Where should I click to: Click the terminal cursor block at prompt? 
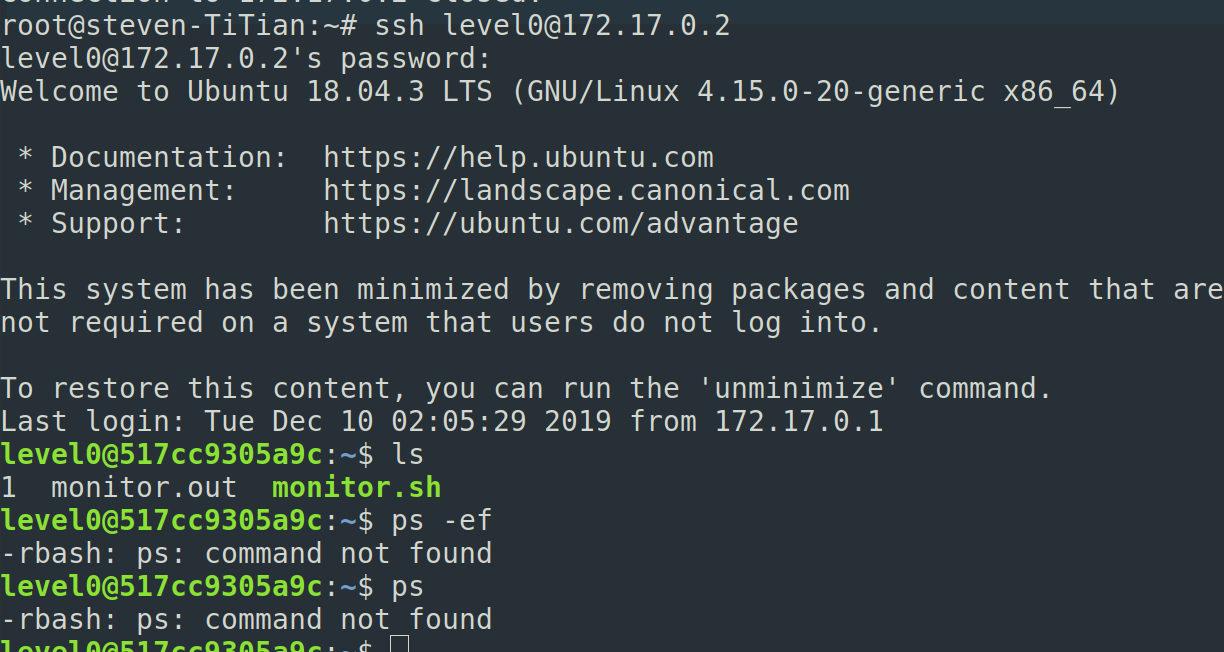(x=399, y=643)
